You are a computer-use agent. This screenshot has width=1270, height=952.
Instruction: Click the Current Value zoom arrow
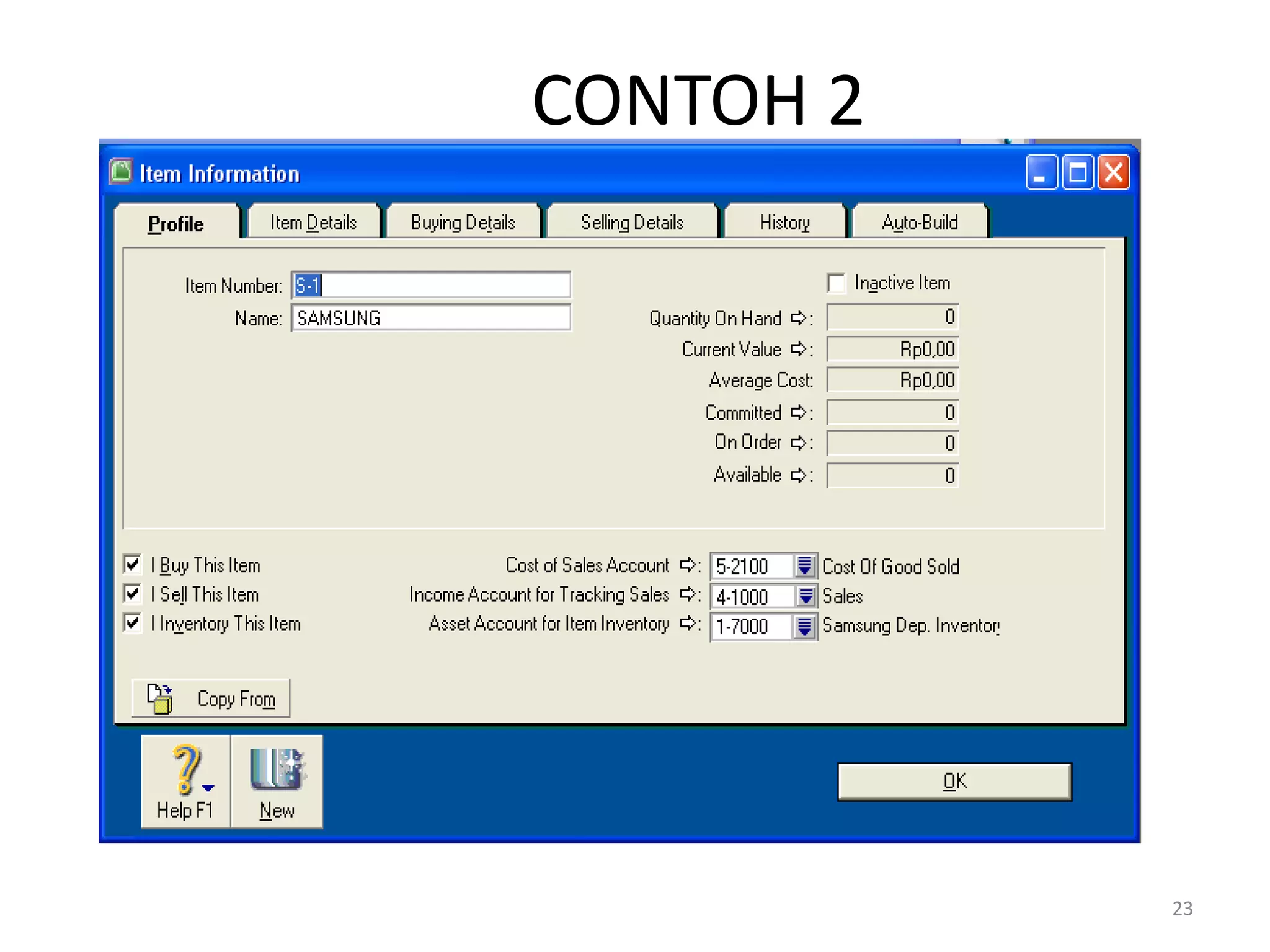pos(798,350)
